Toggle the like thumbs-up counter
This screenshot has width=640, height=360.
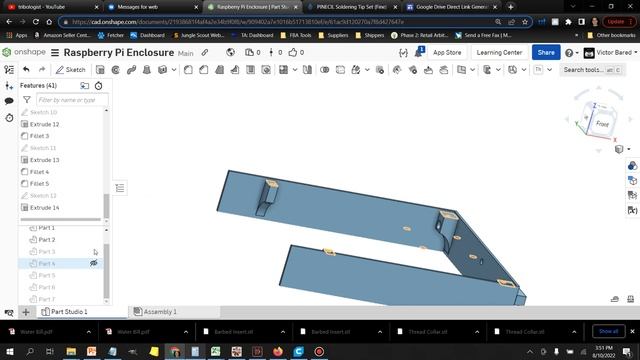[296, 52]
